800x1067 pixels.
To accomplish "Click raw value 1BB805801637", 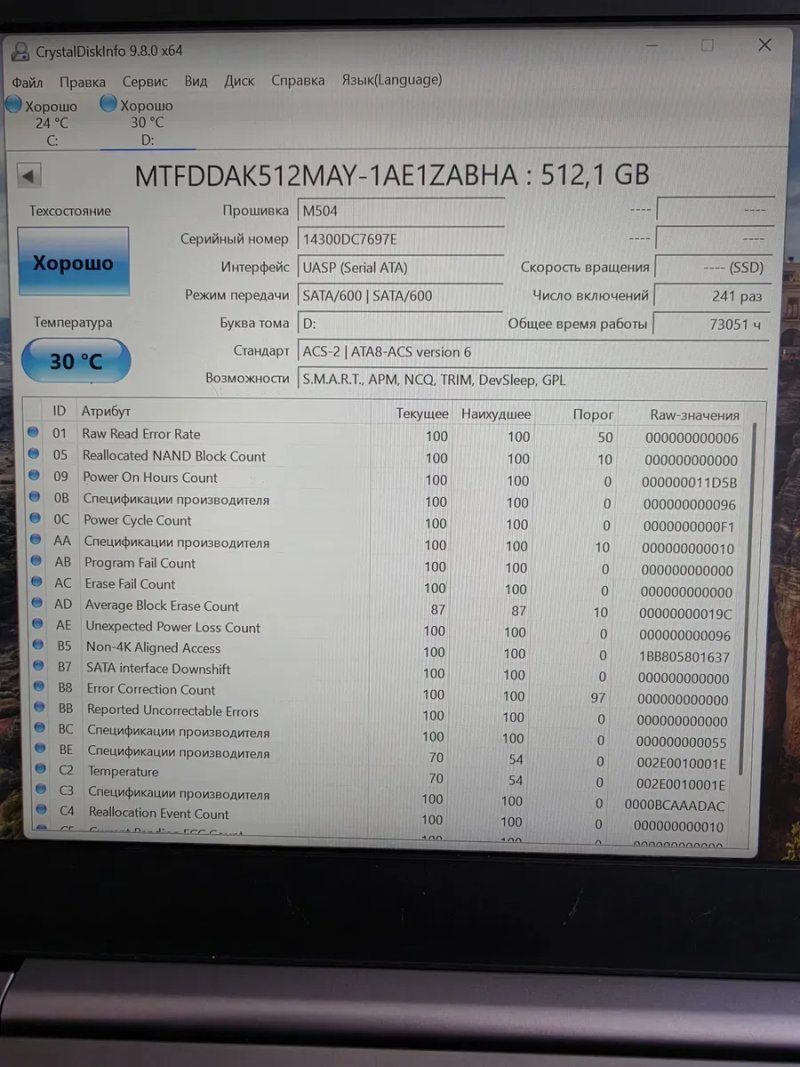I will pos(683,657).
